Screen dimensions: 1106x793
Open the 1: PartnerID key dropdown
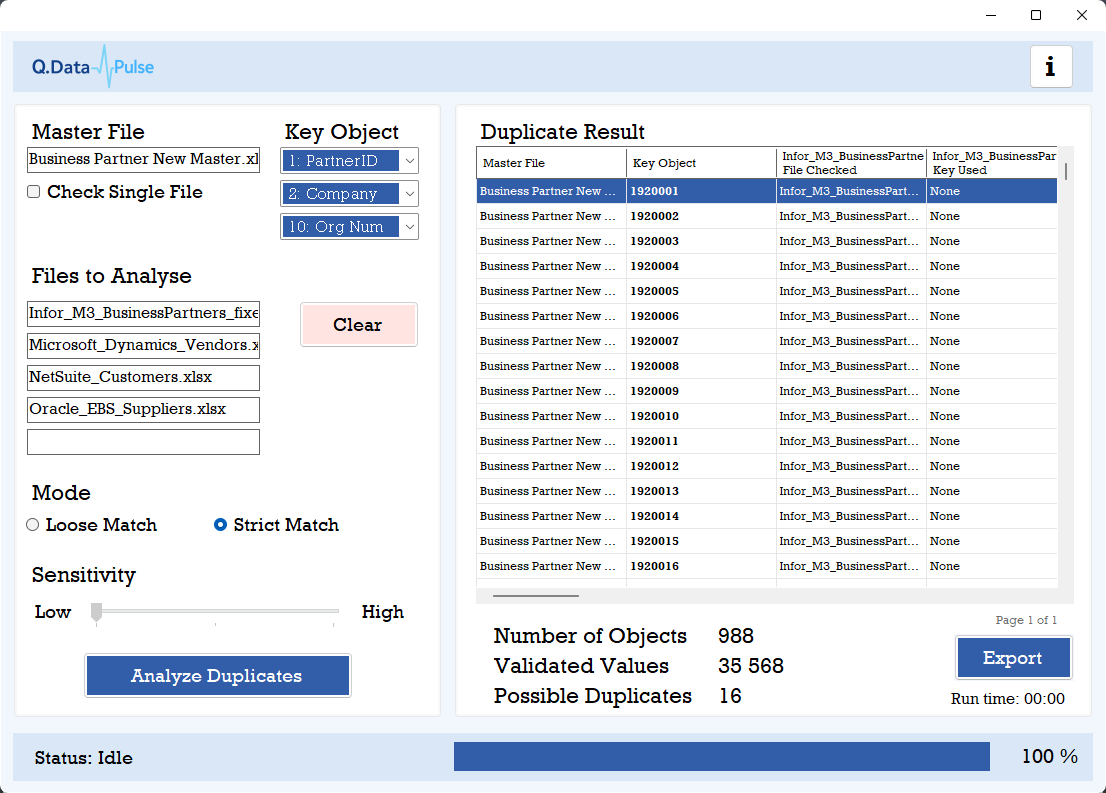pos(349,161)
